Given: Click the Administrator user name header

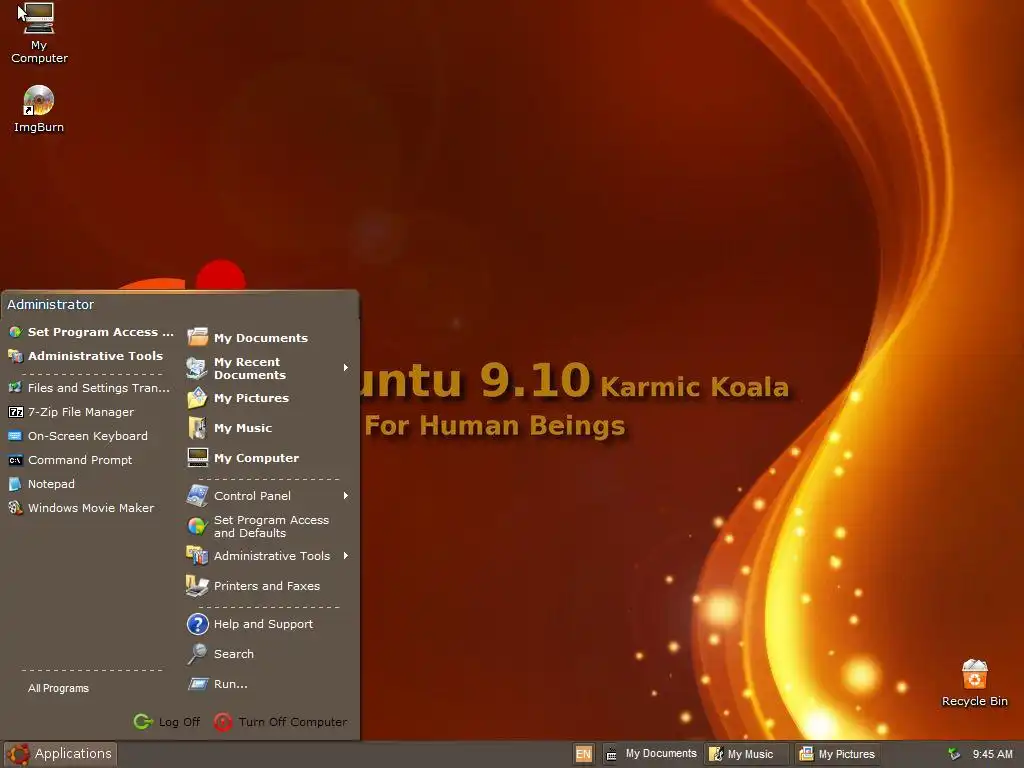Looking at the screenshot, I should (x=50, y=304).
